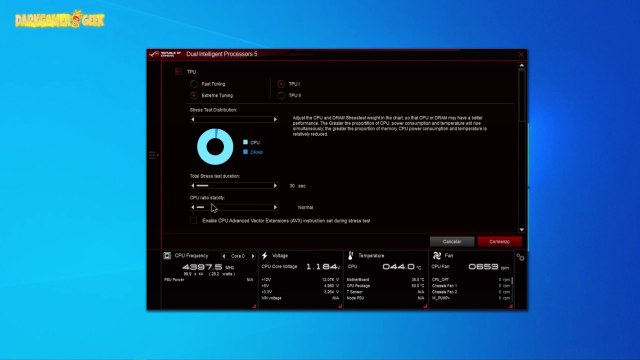Select the Fast Tuning radio option
640x360 pixels.
click(x=194, y=84)
